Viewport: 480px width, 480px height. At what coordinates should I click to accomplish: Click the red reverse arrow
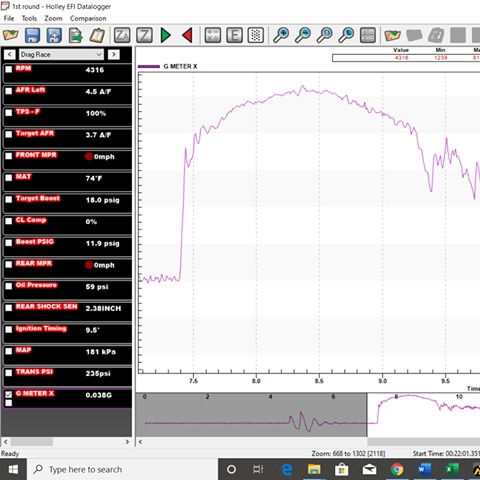pyautogui.click(x=187, y=35)
